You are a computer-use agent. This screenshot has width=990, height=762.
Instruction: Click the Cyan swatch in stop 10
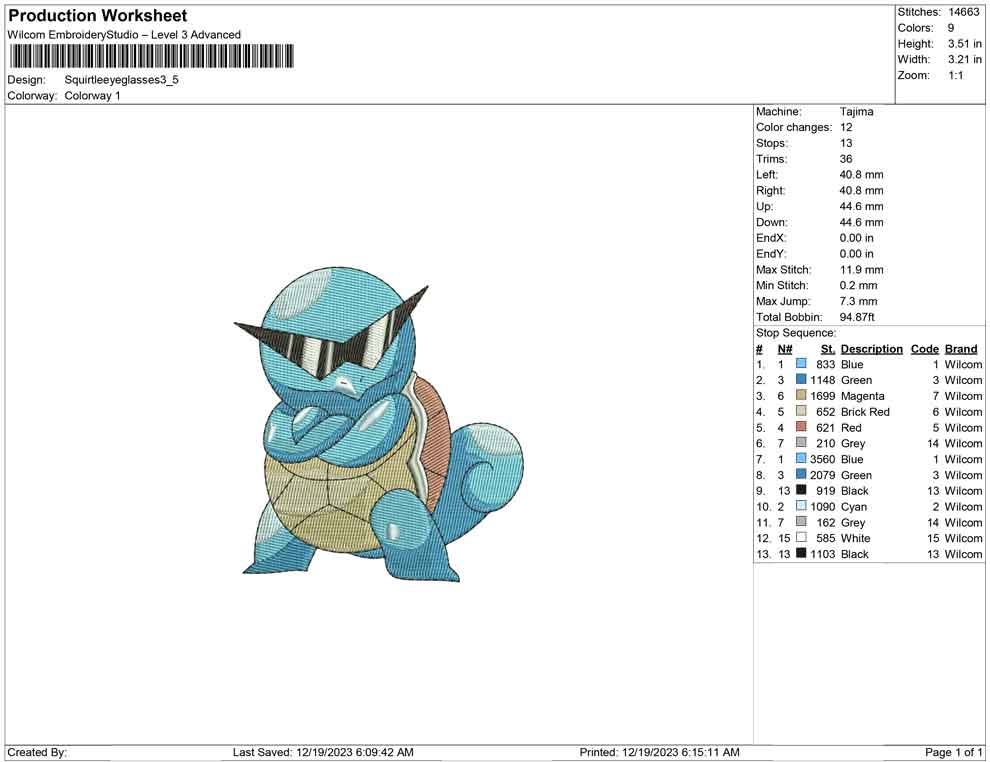click(x=801, y=507)
